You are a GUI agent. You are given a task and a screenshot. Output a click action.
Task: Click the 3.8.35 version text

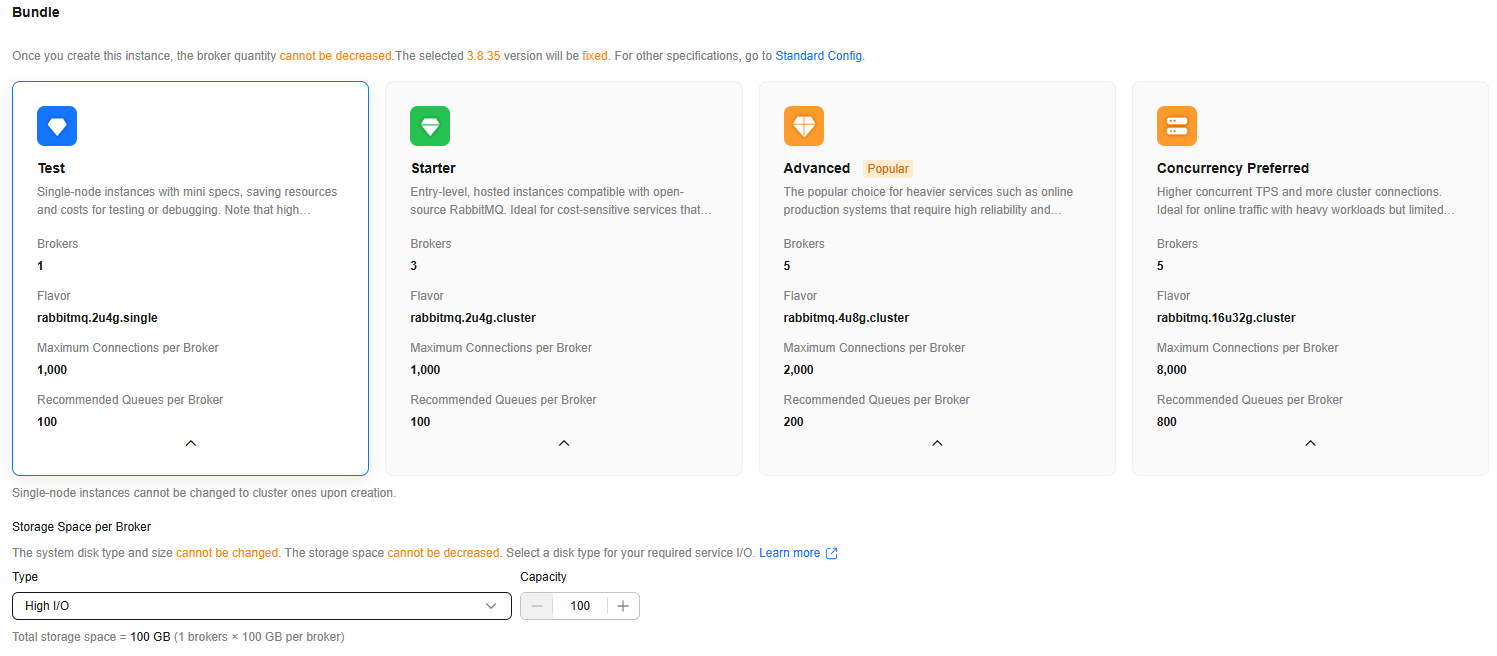click(483, 56)
